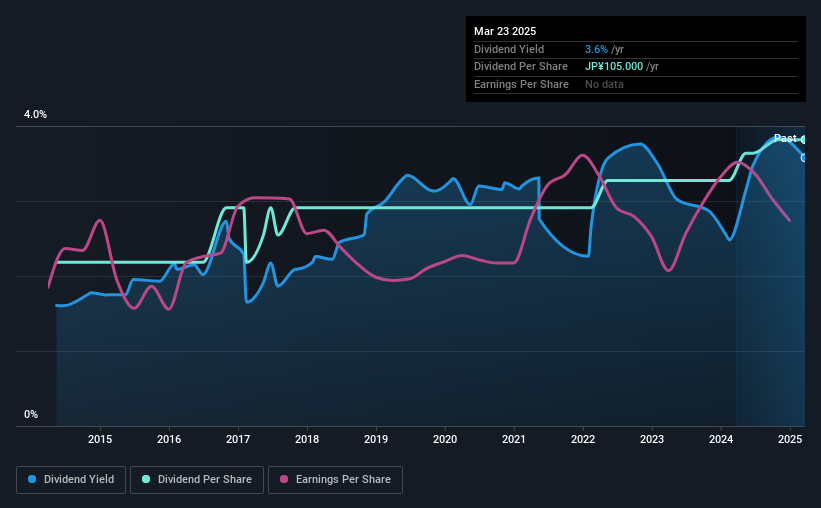This screenshot has width=821, height=508.
Task: Click the Dividend Yield tooltip row label
Action: click(509, 49)
